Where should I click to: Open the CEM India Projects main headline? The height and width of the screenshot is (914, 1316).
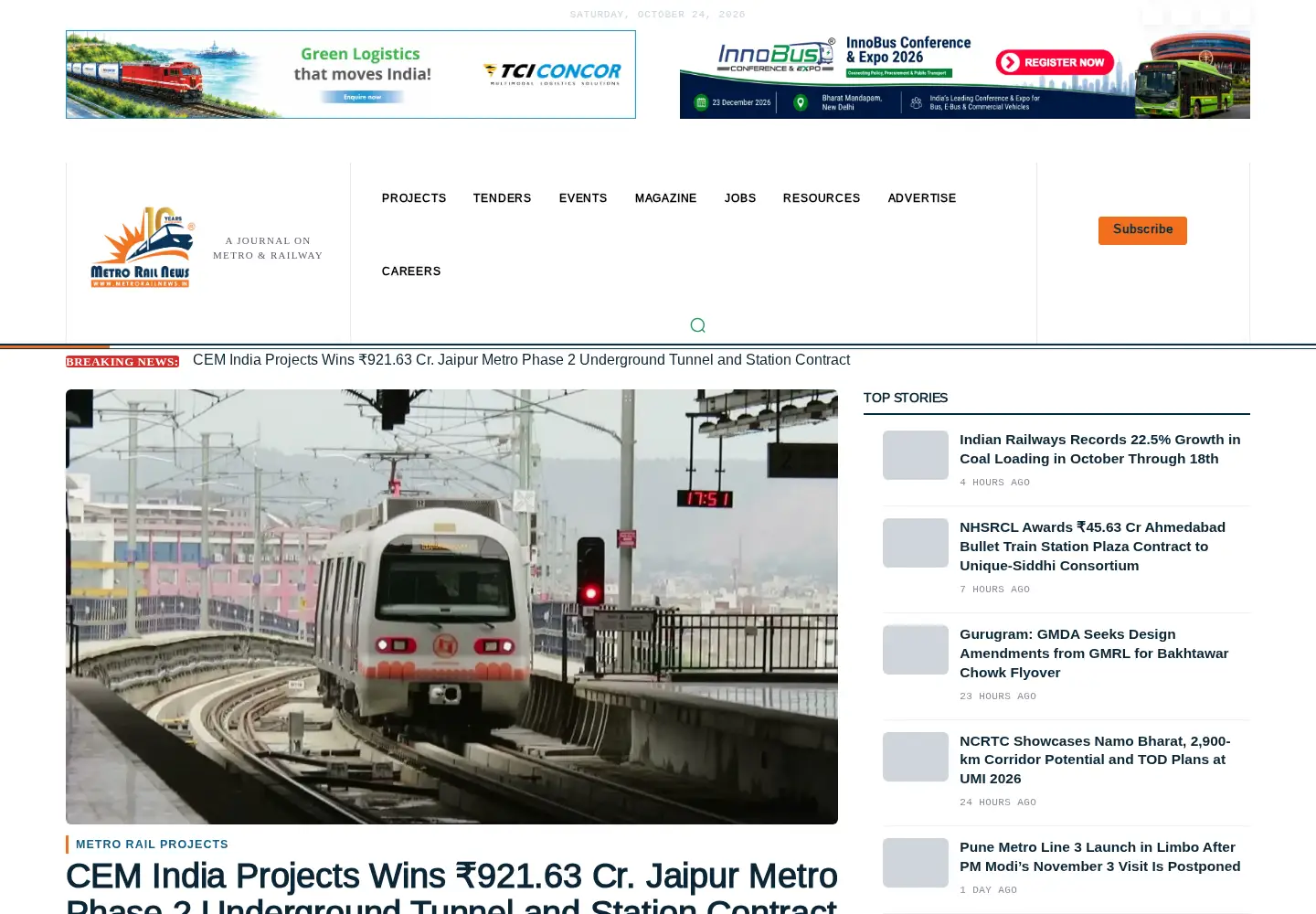(x=451, y=887)
